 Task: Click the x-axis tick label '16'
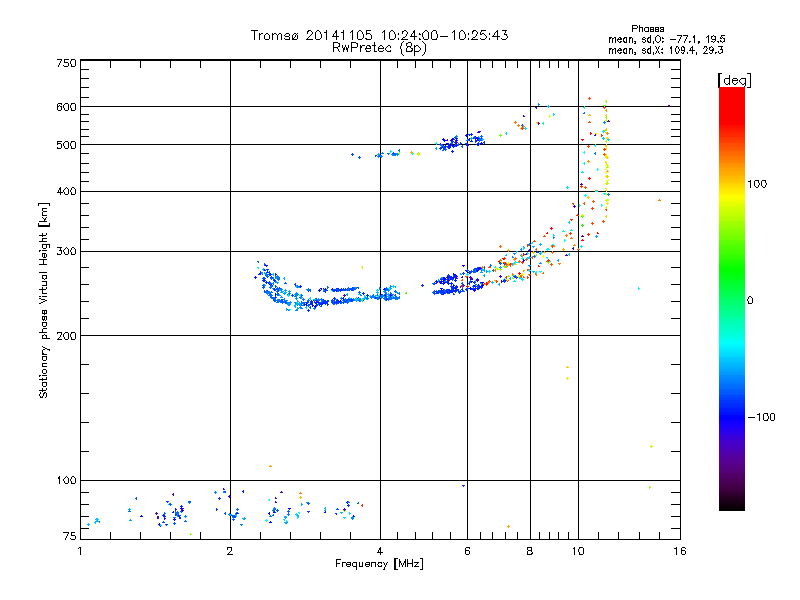click(x=680, y=551)
